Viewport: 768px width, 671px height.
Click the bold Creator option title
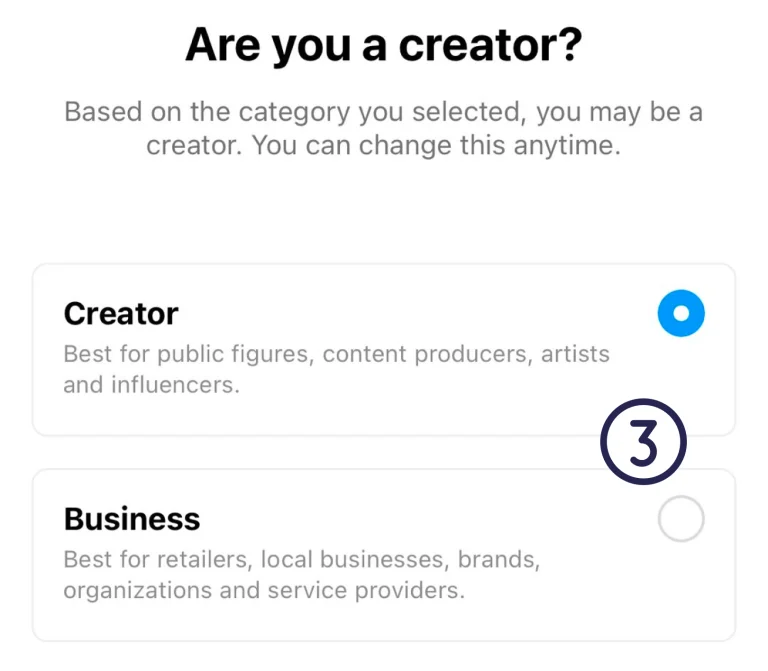pyautogui.click(x=121, y=314)
